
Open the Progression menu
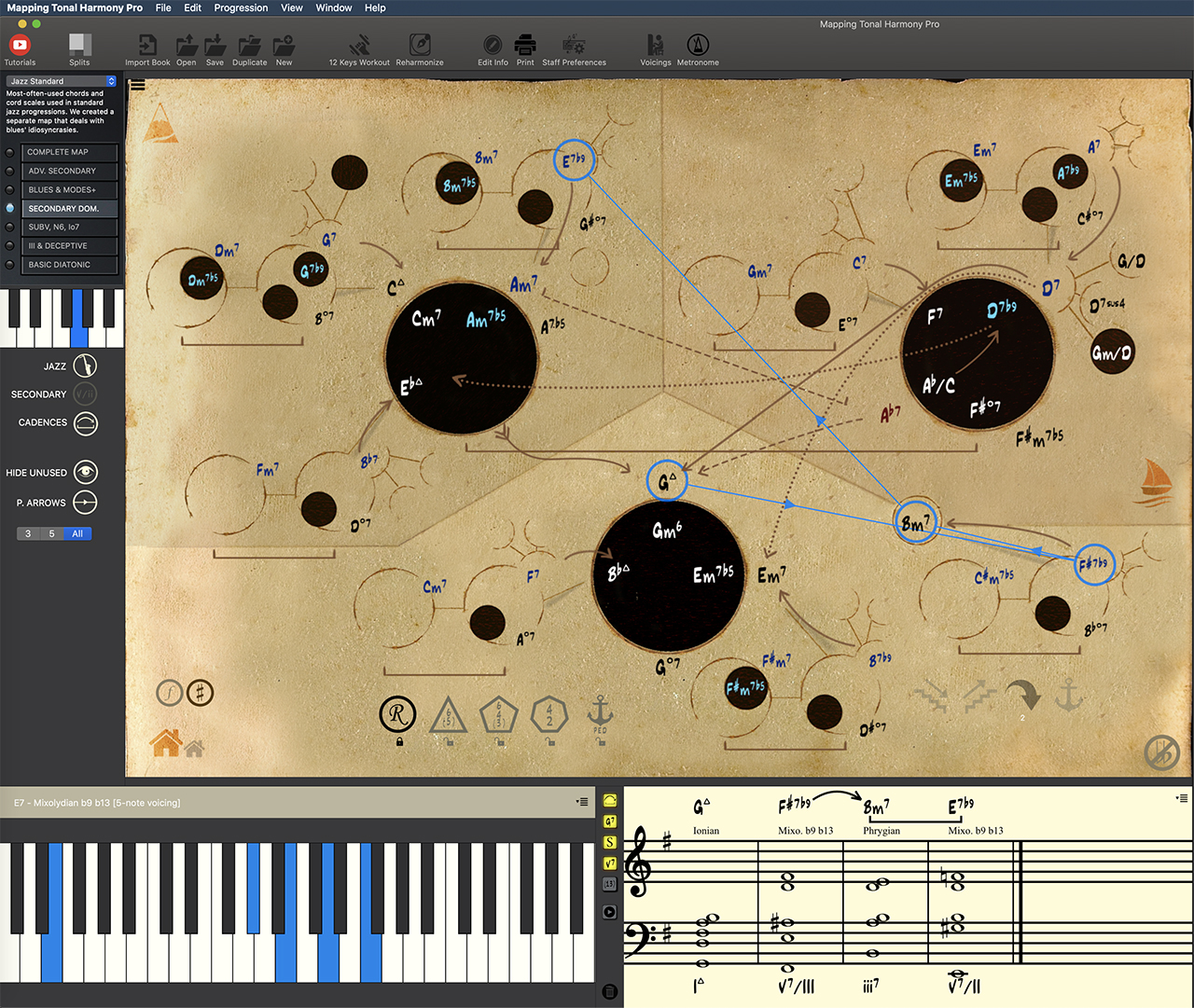(x=241, y=7)
